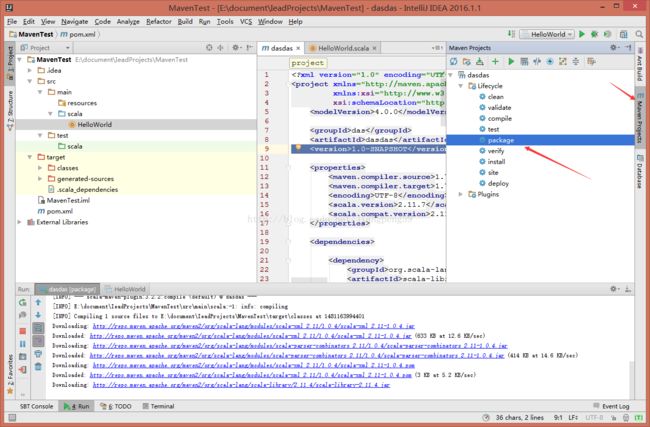Run HelloWorld with coverage icon

coord(607,34)
